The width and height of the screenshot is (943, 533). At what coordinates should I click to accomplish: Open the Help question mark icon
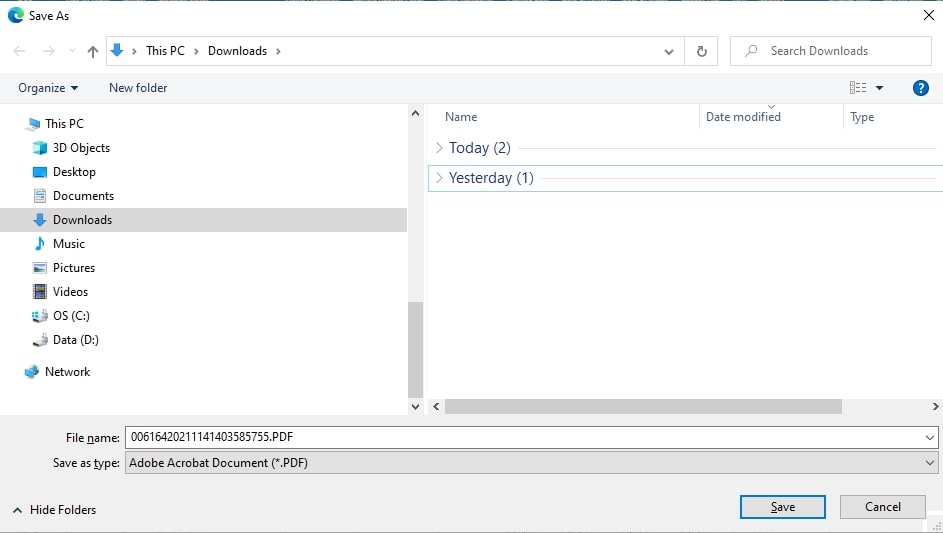921,88
